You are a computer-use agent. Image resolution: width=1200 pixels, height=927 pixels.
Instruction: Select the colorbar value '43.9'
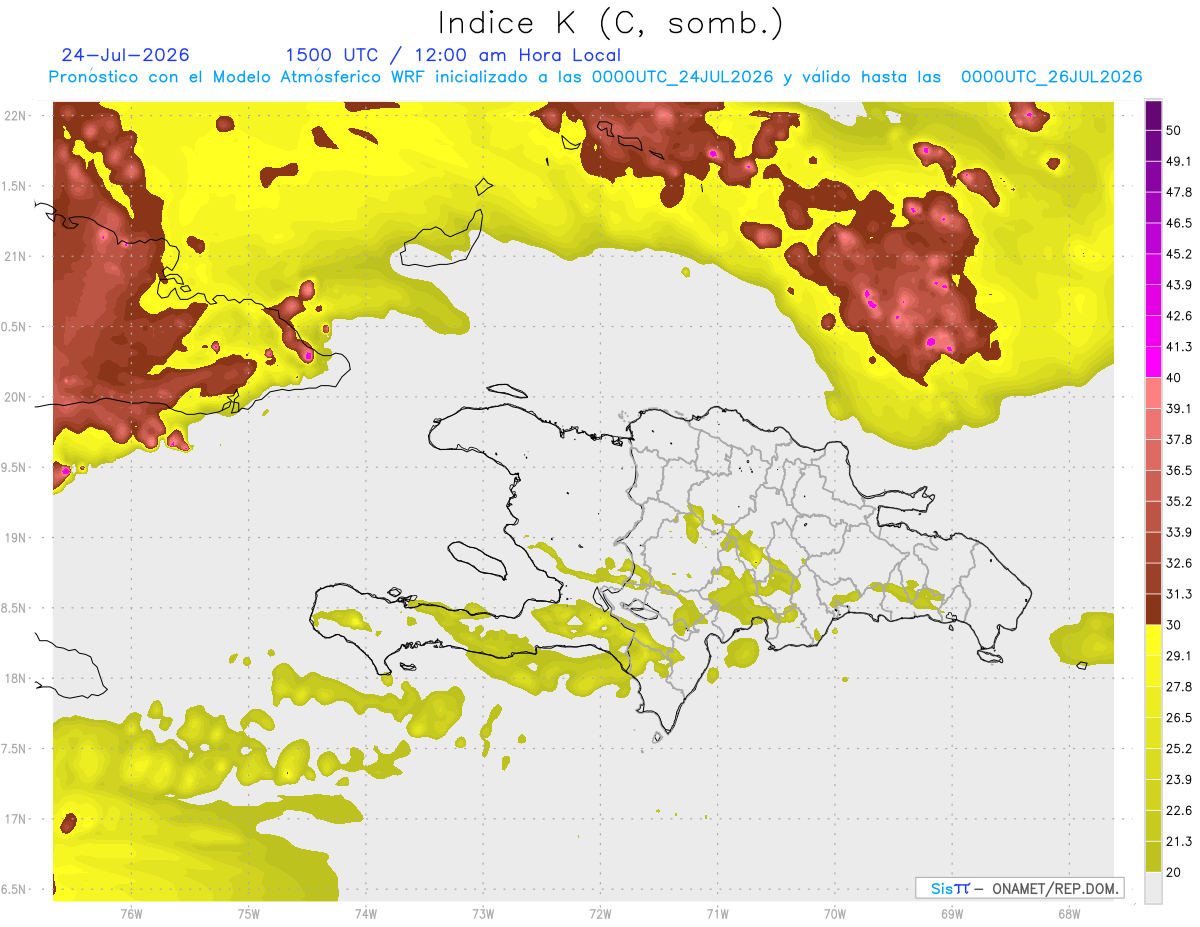(x=1179, y=285)
